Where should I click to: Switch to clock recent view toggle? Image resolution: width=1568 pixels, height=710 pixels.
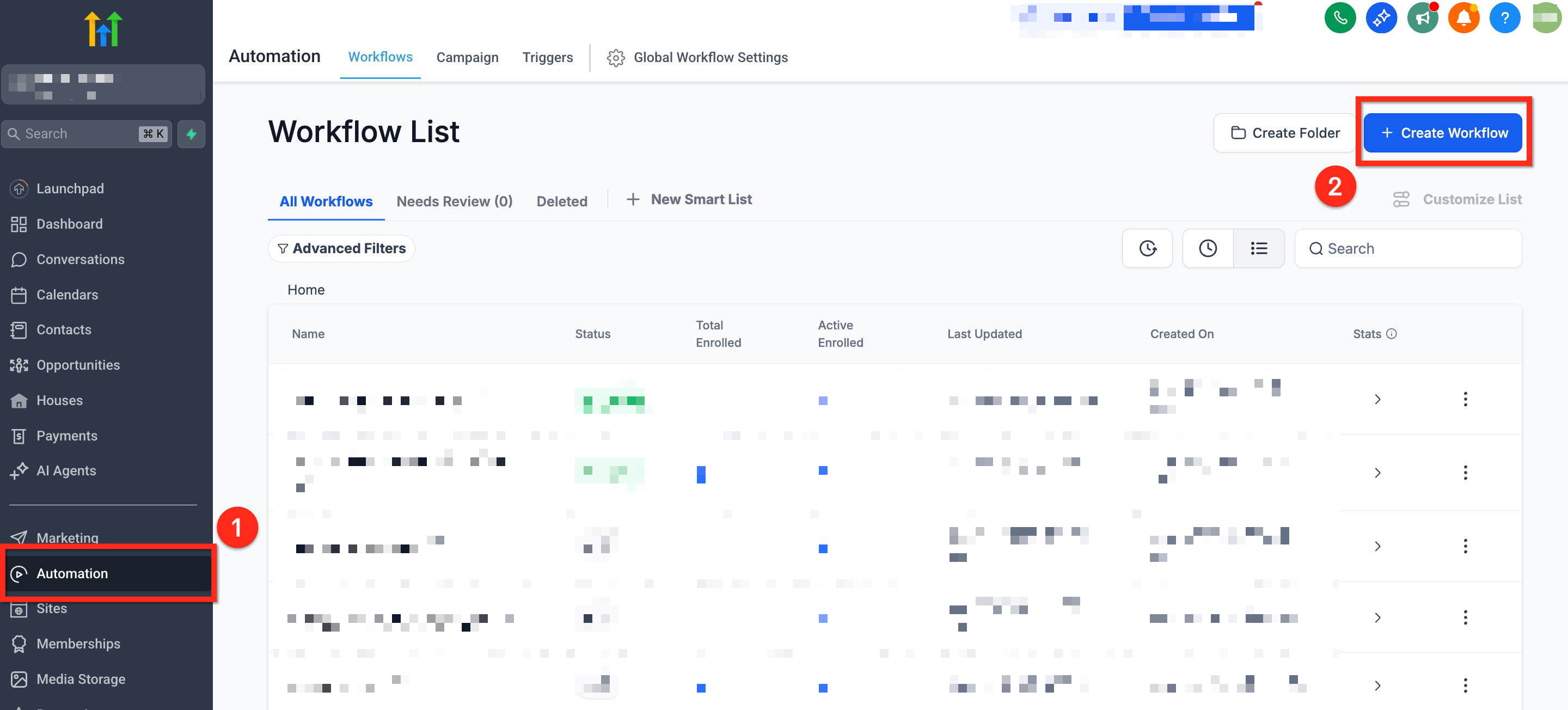click(1208, 248)
